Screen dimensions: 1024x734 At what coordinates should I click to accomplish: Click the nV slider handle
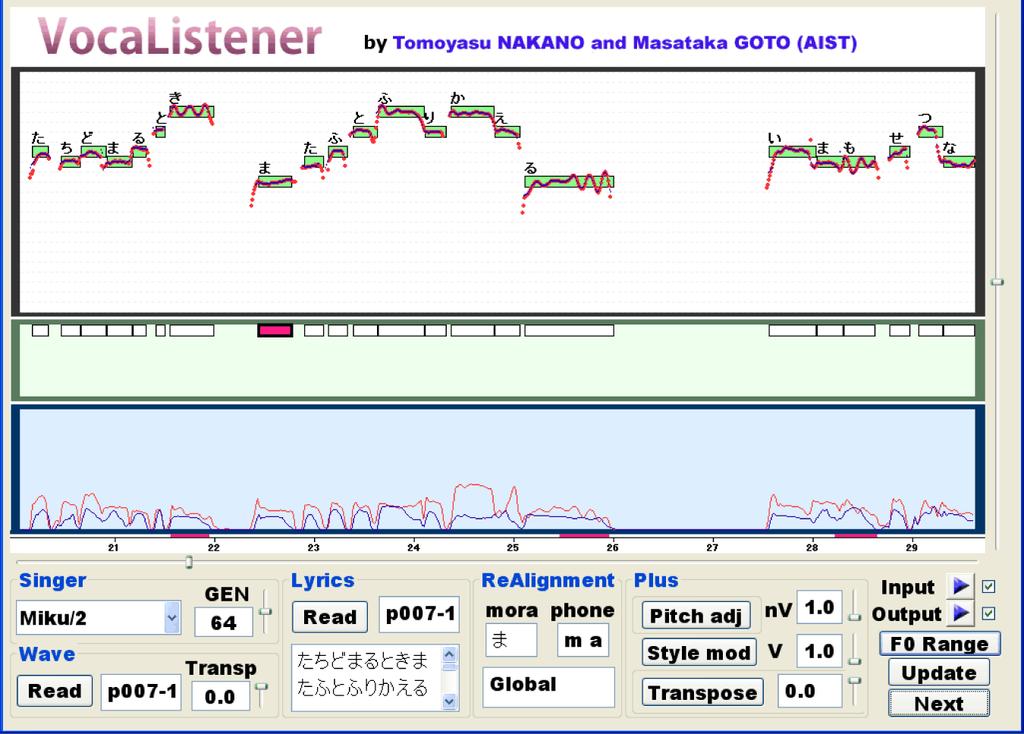tap(855, 617)
